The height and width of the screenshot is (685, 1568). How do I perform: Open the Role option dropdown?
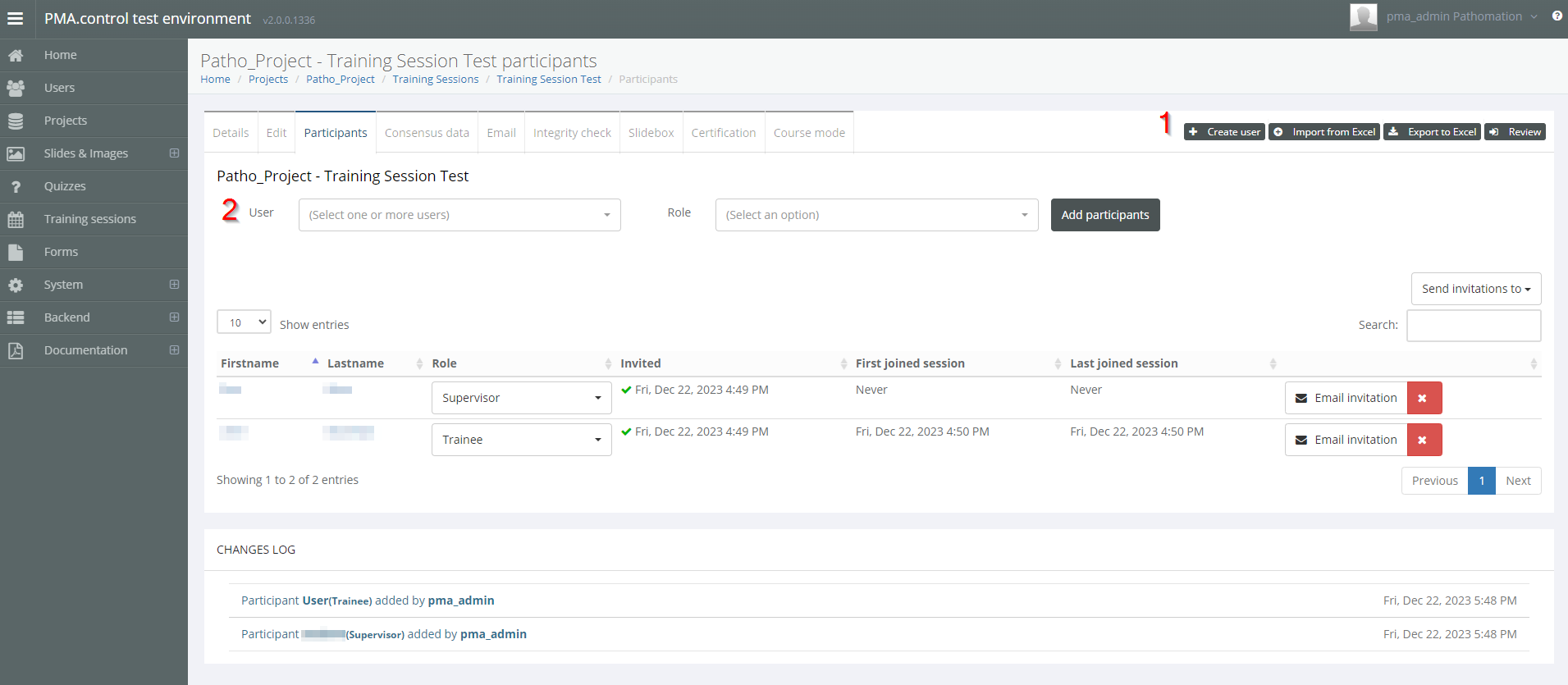[x=875, y=215]
